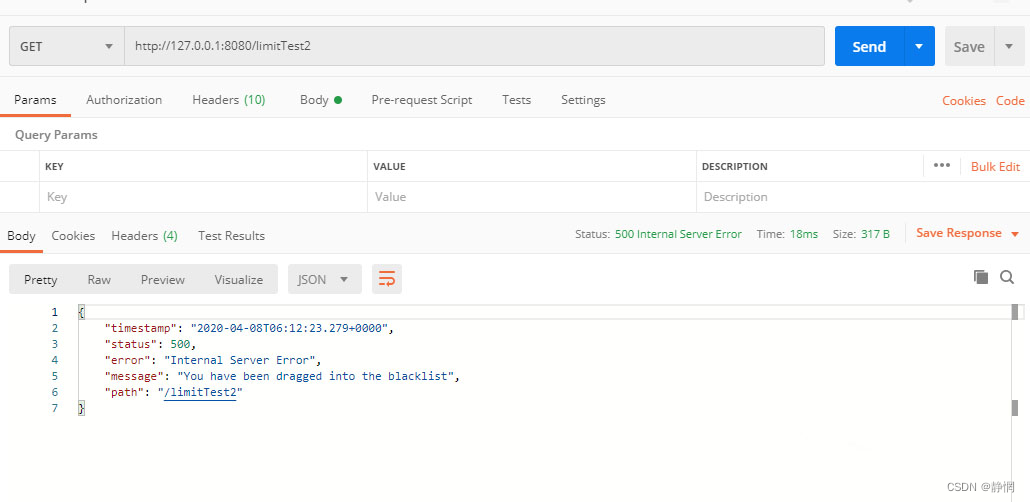Click the copy response icon
Image resolution: width=1030 pixels, height=502 pixels.
coord(981,277)
